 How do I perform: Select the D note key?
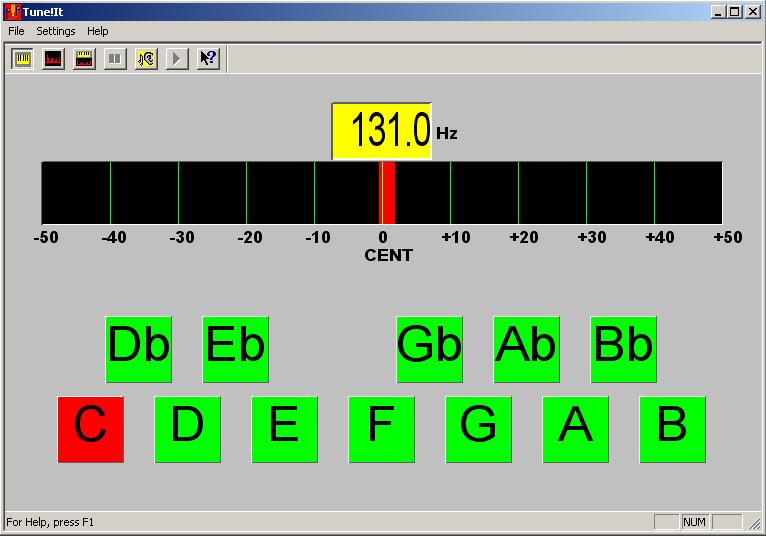188,429
